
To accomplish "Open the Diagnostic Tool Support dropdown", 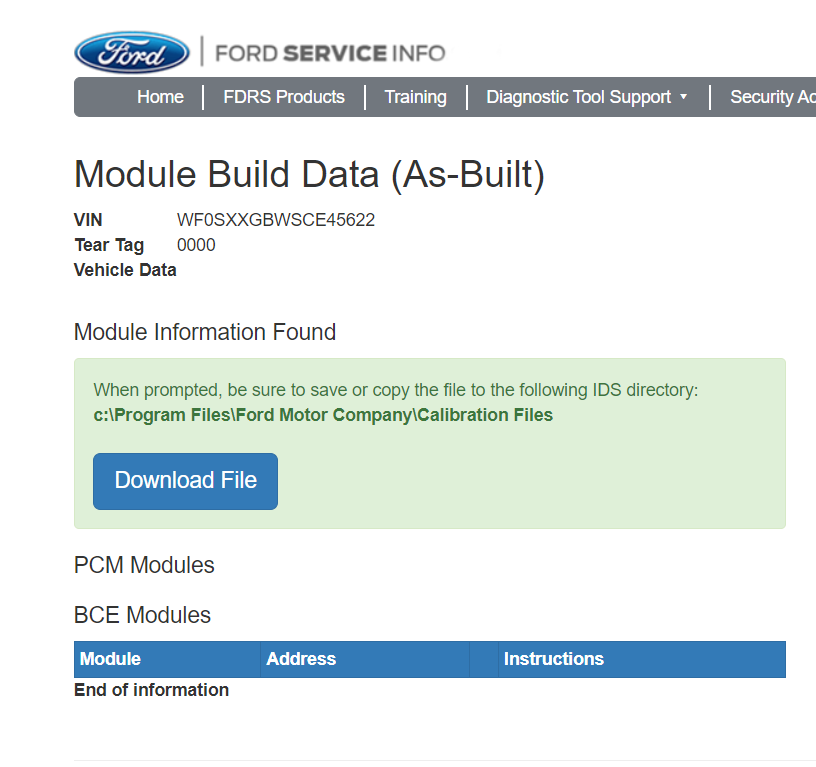I will pyautogui.click(x=578, y=97).
